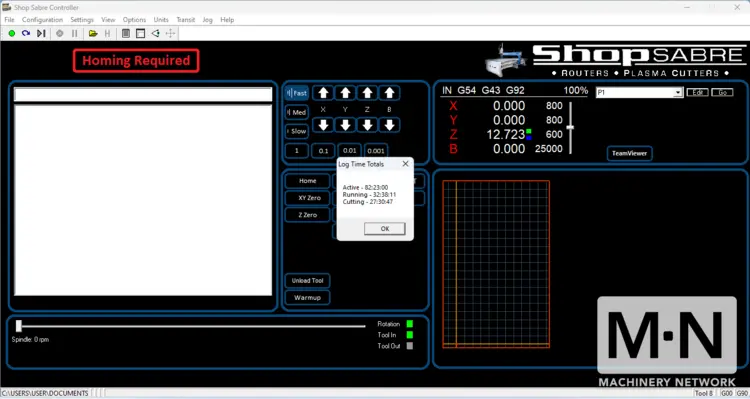Open the Configuration menu
The width and height of the screenshot is (750, 399).
pos(43,20)
